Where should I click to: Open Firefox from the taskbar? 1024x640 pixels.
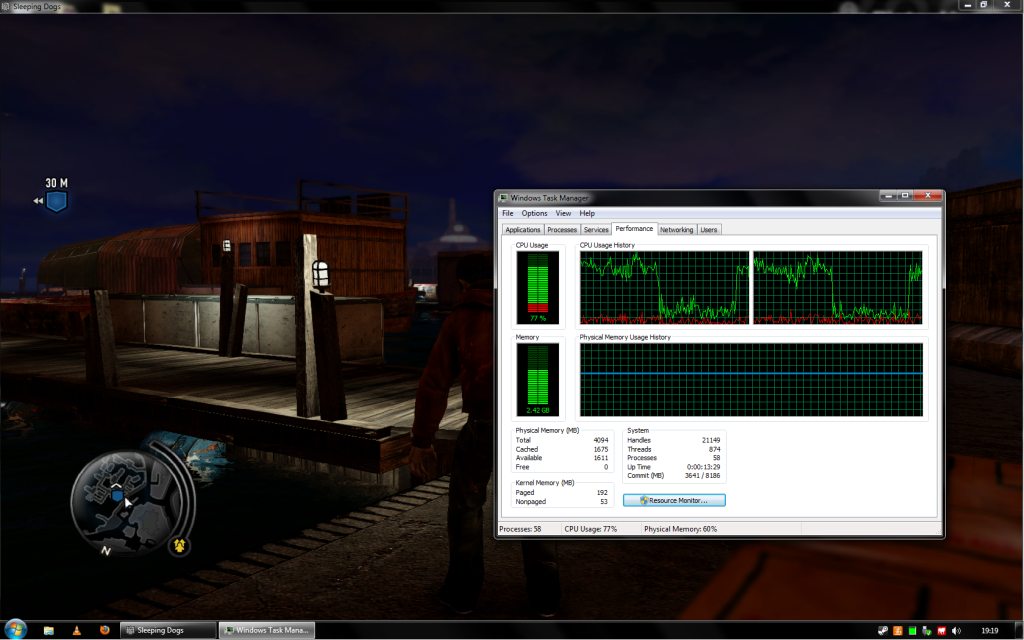103,630
